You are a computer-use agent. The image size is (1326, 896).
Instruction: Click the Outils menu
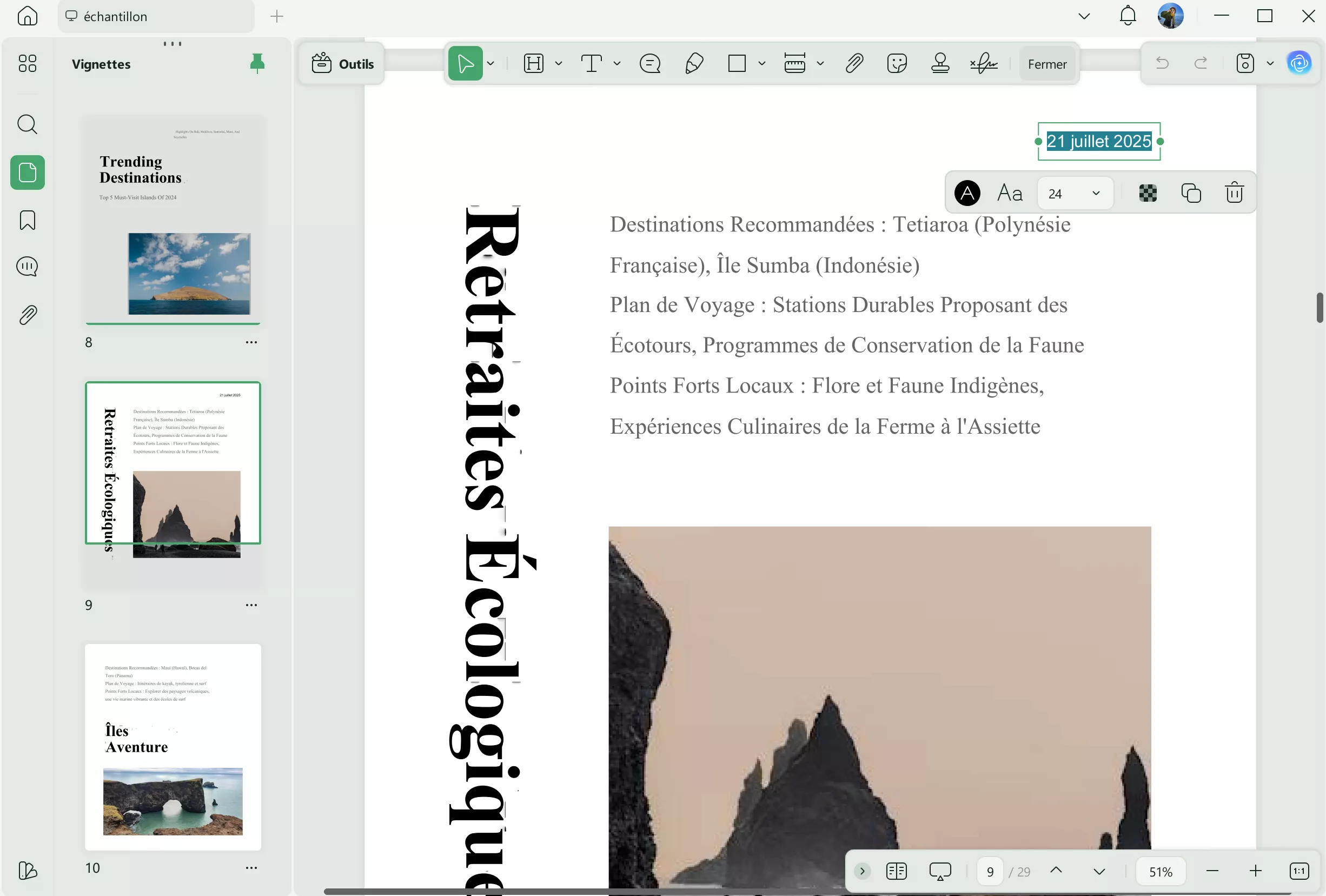pyautogui.click(x=341, y=63)
